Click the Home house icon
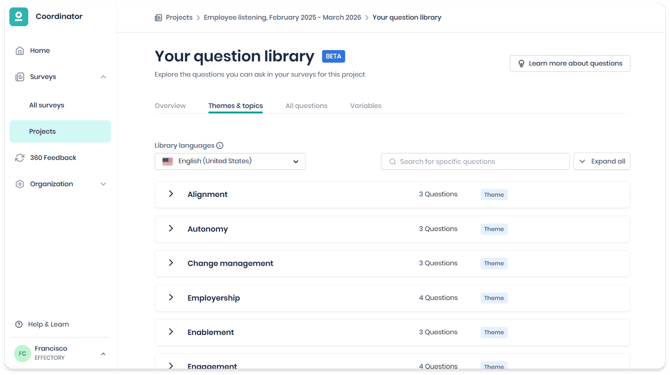Viewport: 670px width, 375px height. click(20, 50)
